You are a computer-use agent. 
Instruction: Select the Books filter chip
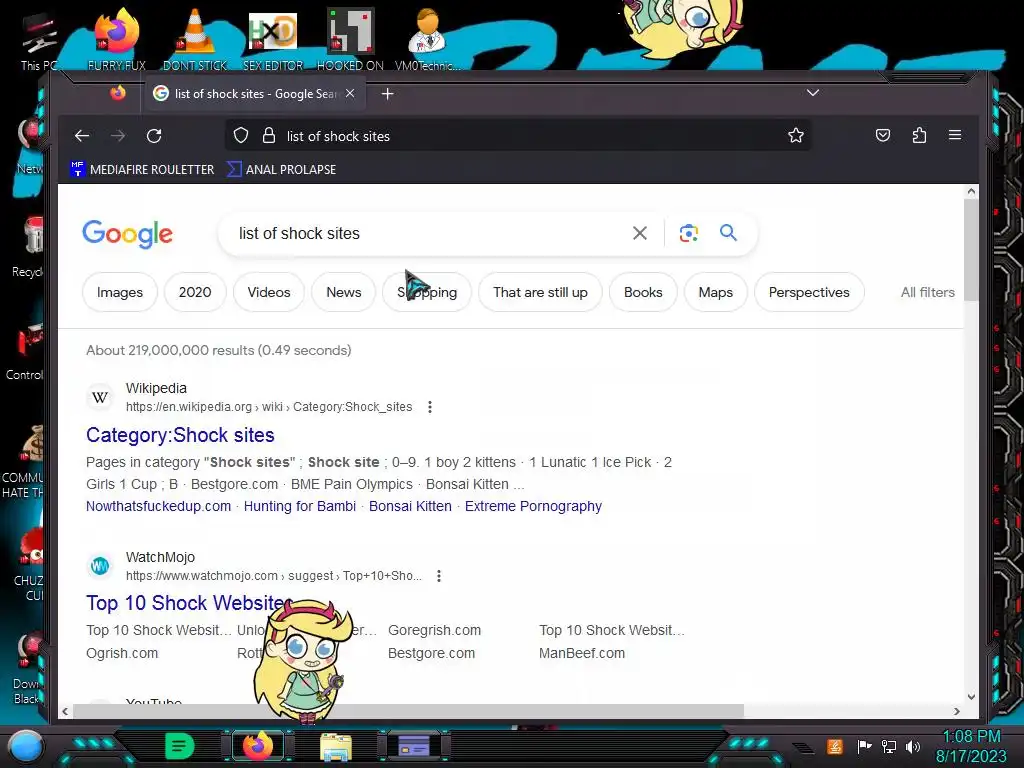[643, 293]
